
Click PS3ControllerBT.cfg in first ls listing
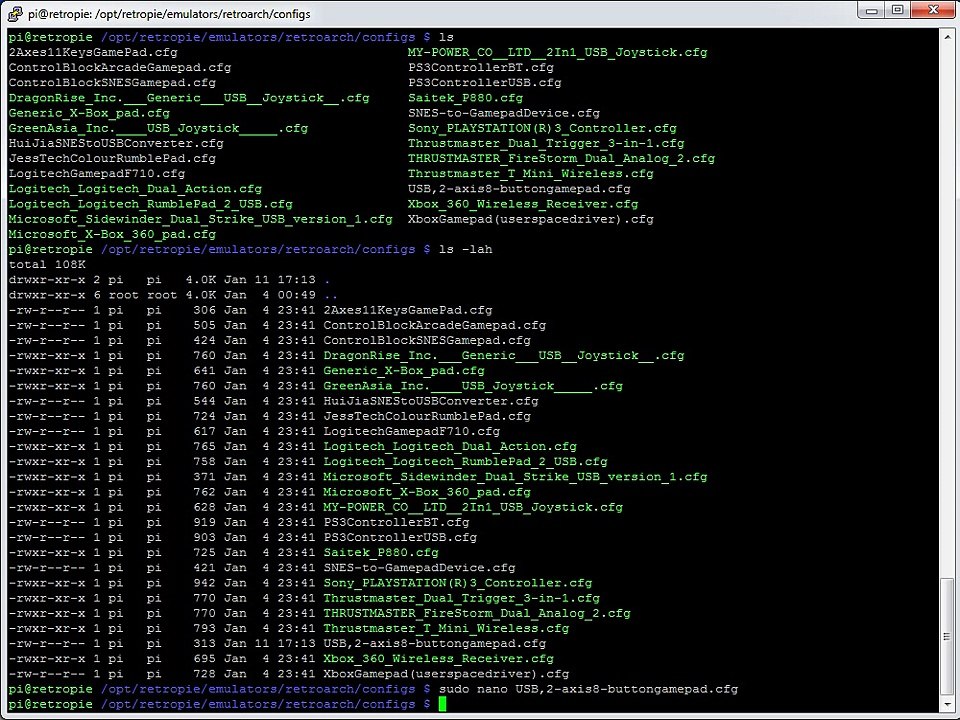(481, 67)
